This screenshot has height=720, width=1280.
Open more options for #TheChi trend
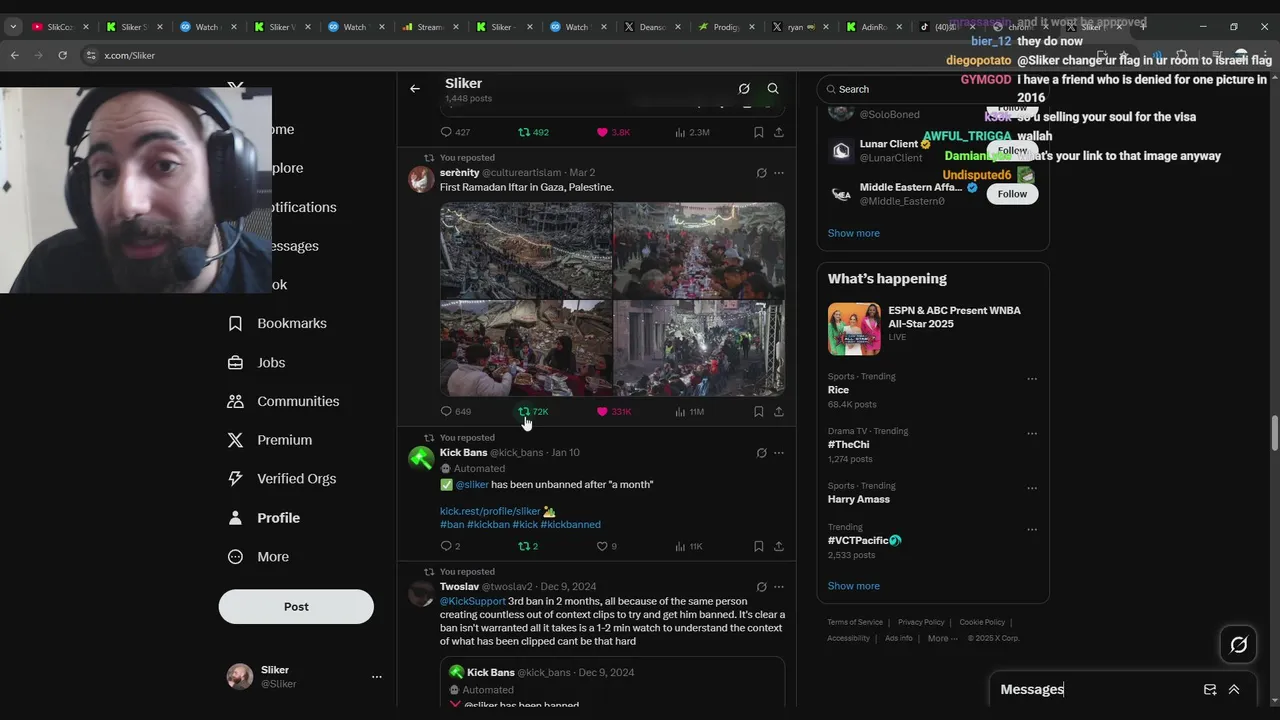pos(1032,435)
